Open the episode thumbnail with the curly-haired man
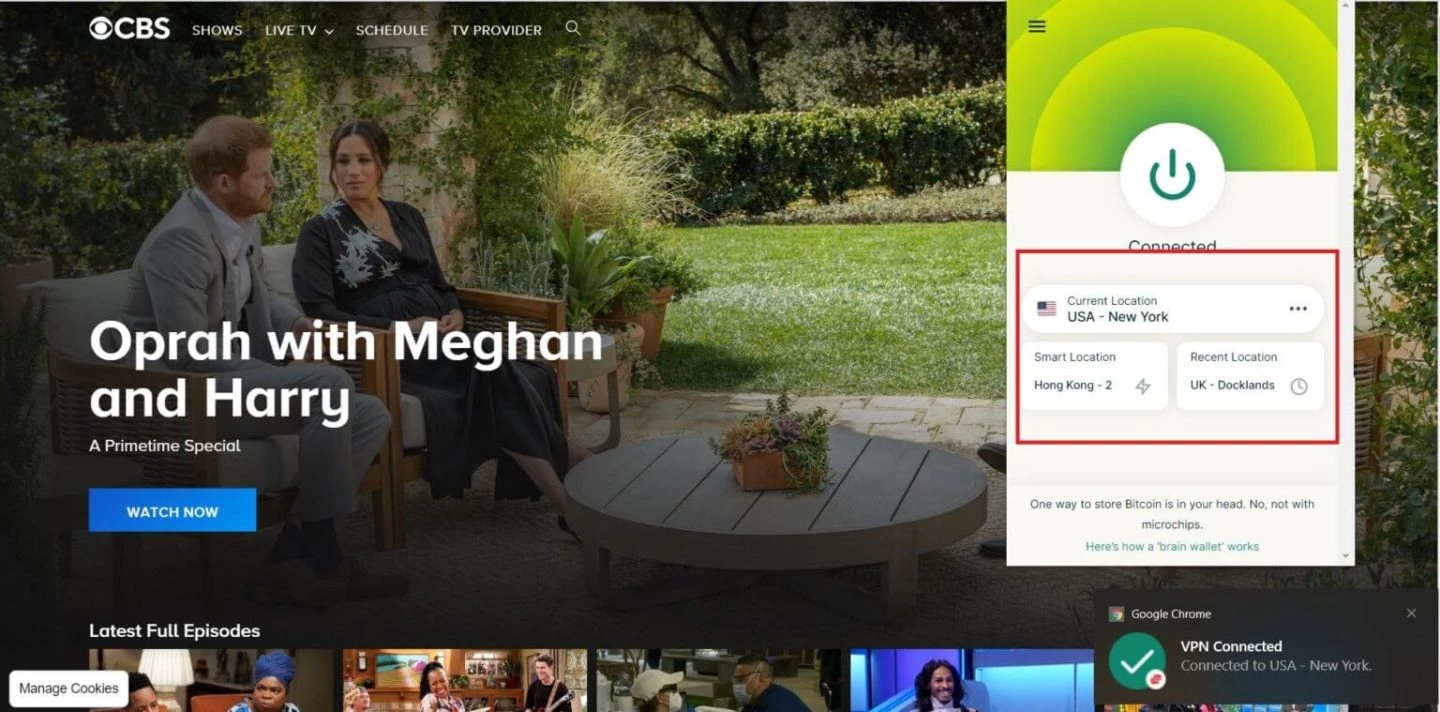 pos(972,681)
